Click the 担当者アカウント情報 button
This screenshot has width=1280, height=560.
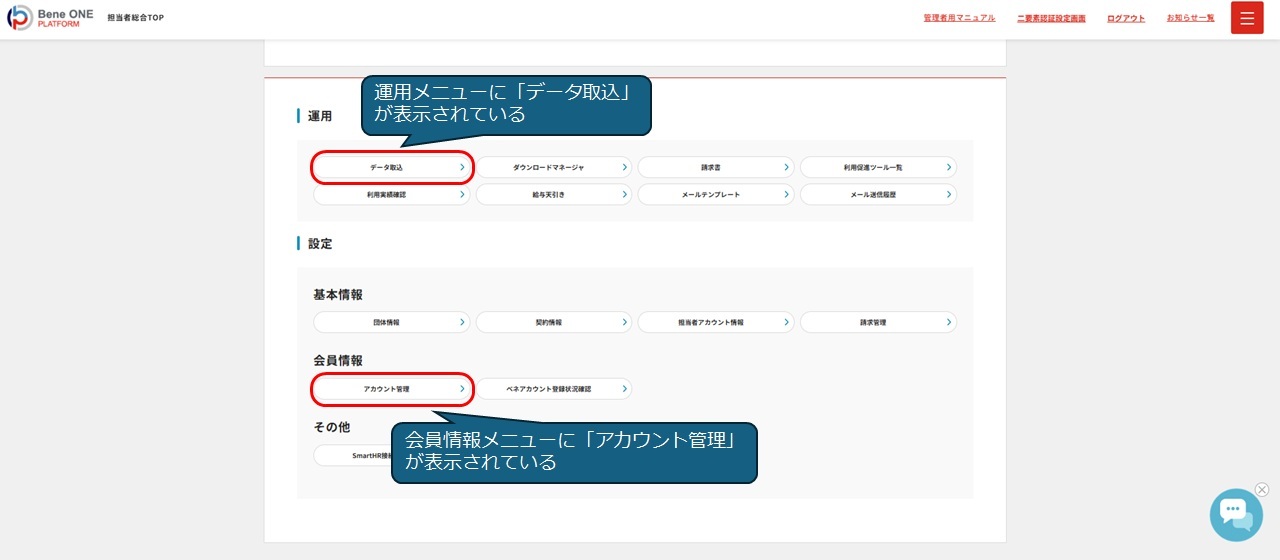pyautogui.click(x=715, y=322)
